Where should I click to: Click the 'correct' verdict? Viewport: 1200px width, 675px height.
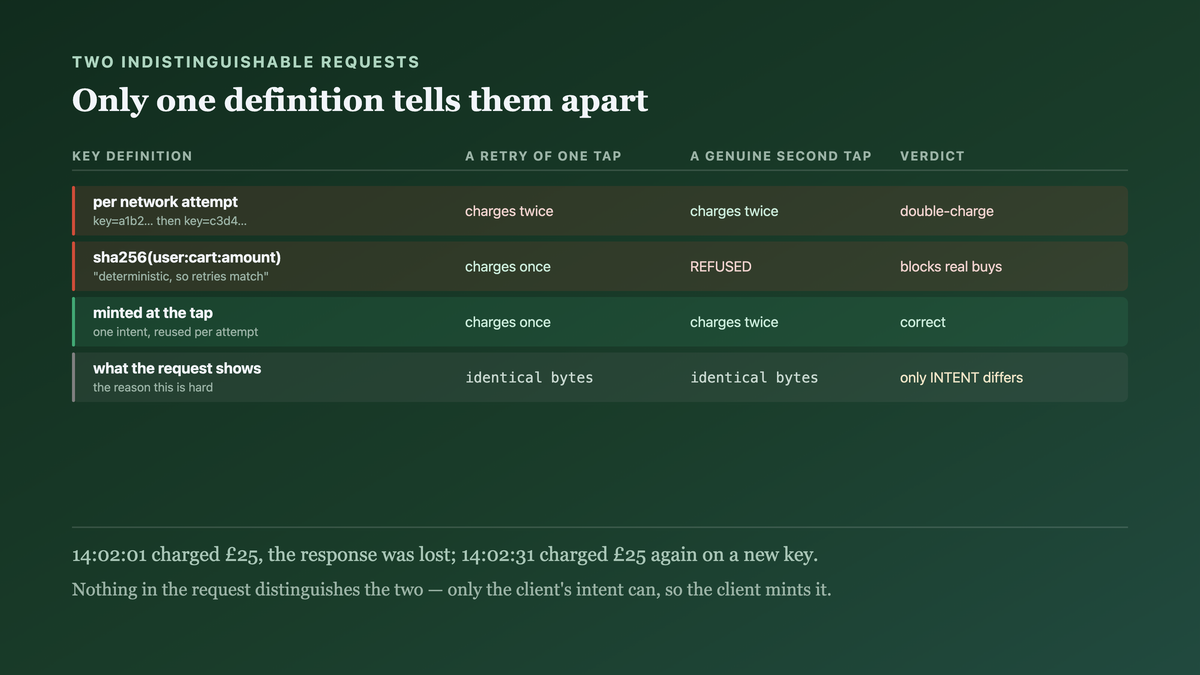tap(923, 322)
